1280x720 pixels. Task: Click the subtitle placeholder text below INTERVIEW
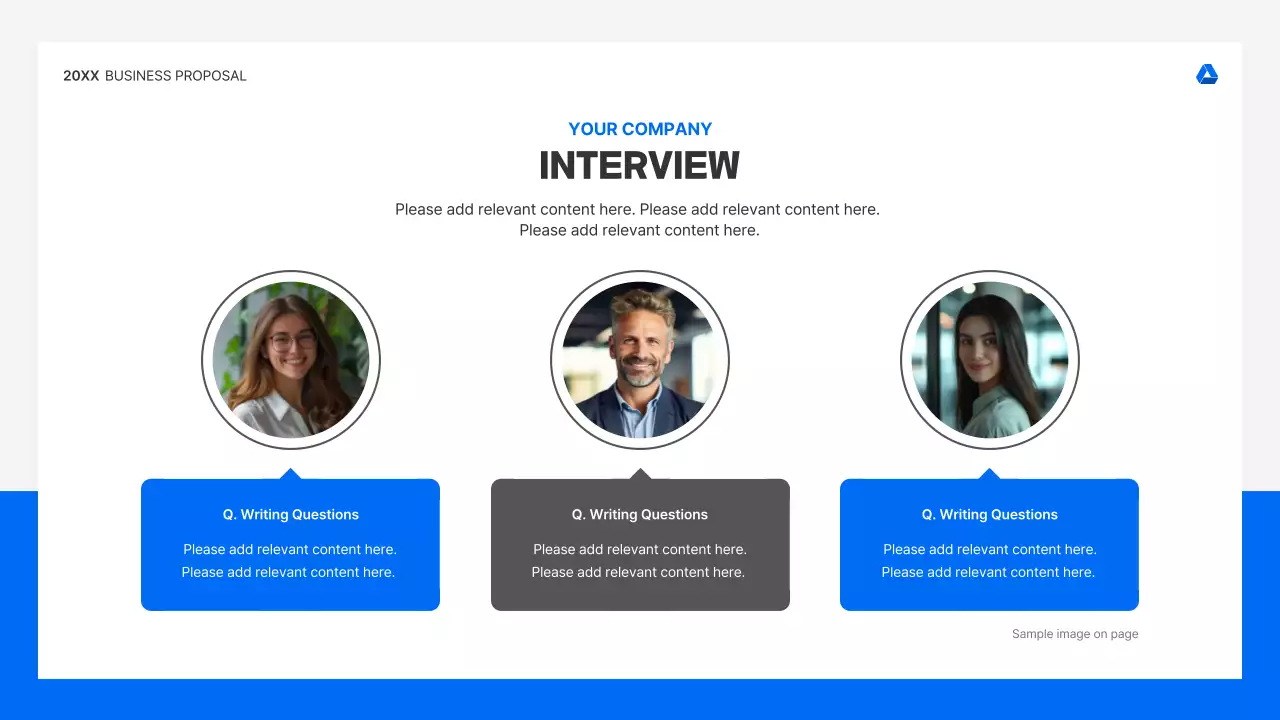tap(638, 219)
